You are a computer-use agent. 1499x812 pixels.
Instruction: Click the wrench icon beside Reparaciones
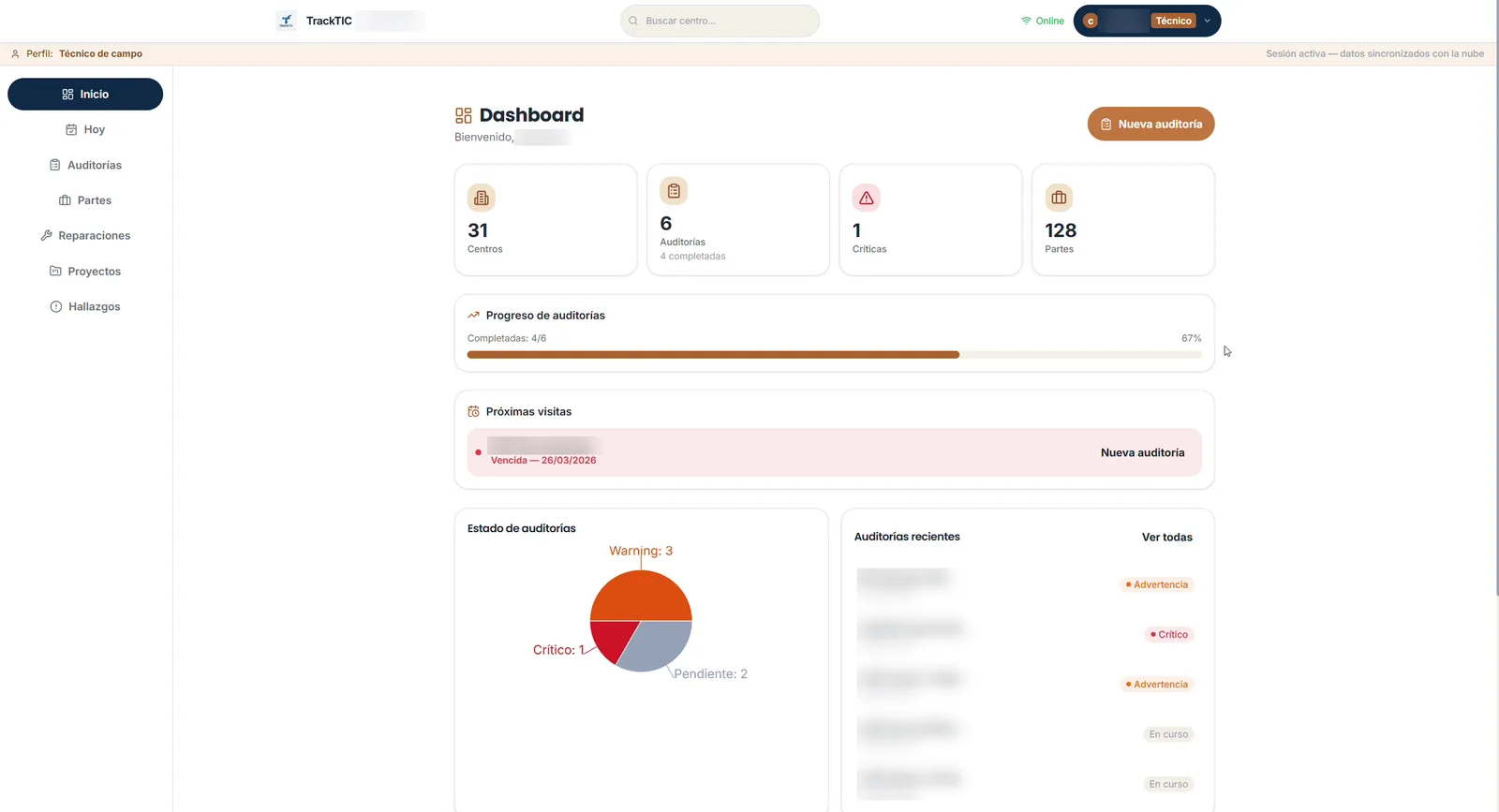click(x=46, y=236)
